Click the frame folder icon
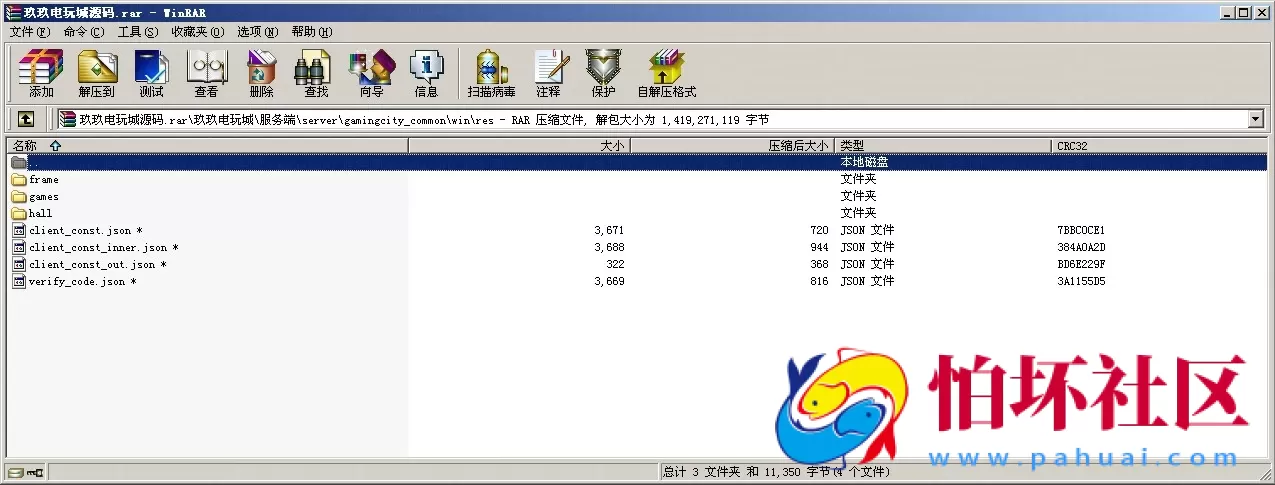 (x=19, y=180)
